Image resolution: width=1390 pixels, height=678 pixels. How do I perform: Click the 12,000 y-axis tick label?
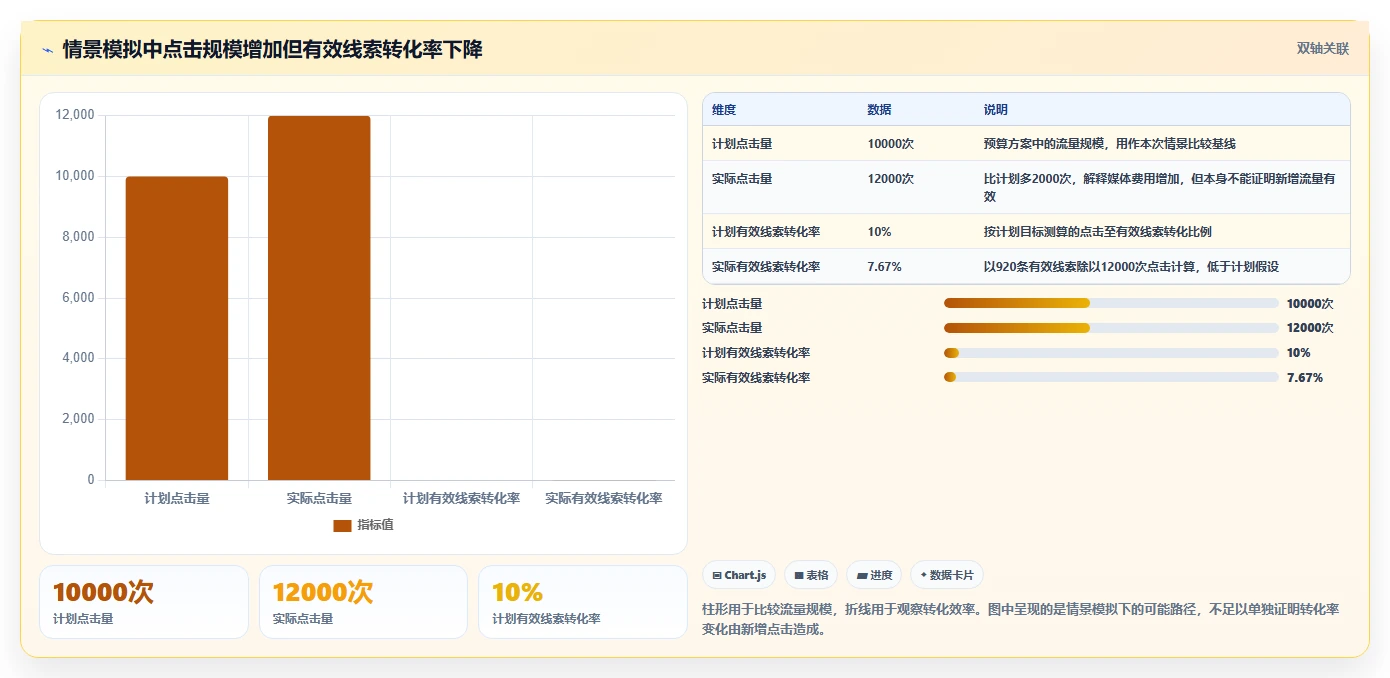(x=75, y=115)
